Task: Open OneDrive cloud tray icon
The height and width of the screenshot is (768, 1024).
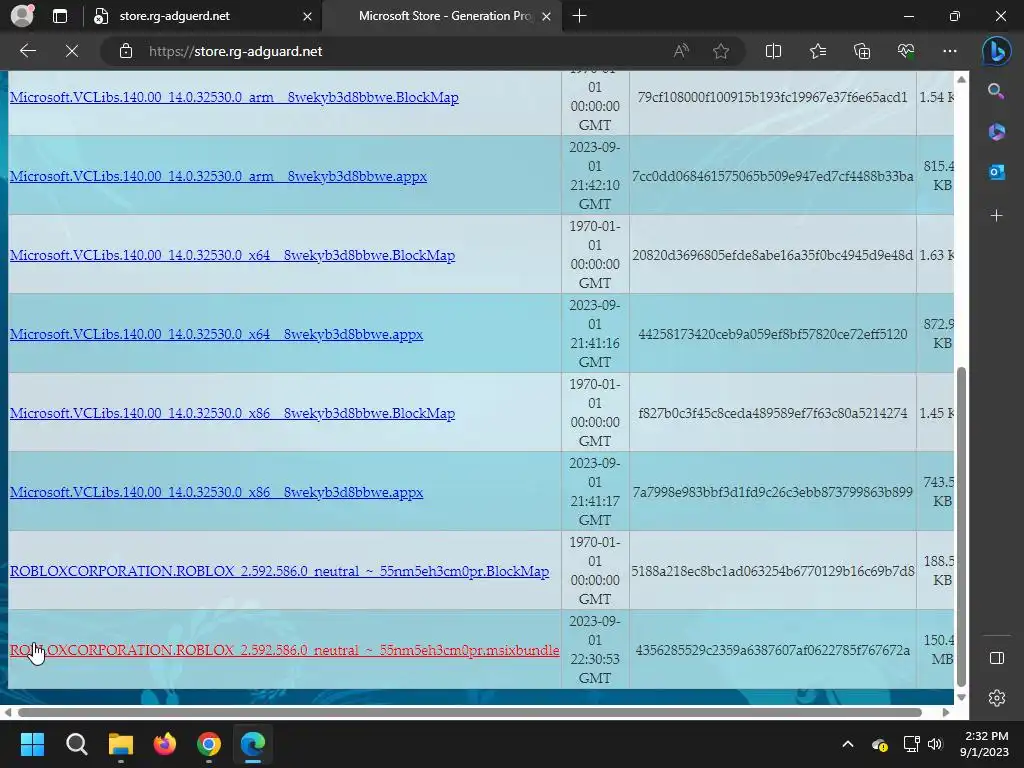Action: tap(880, 744)
